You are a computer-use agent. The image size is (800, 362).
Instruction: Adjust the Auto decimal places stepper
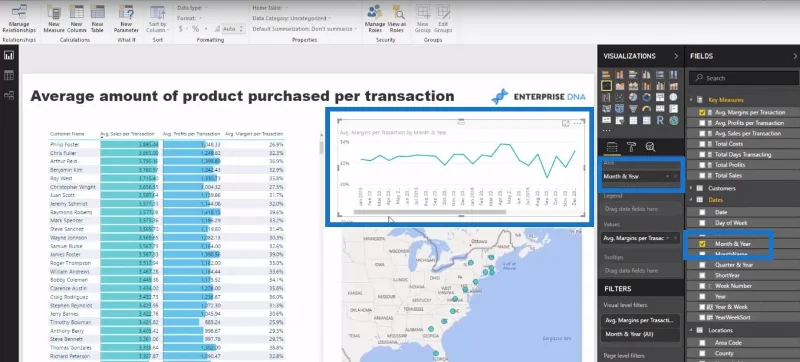(242, 29)
